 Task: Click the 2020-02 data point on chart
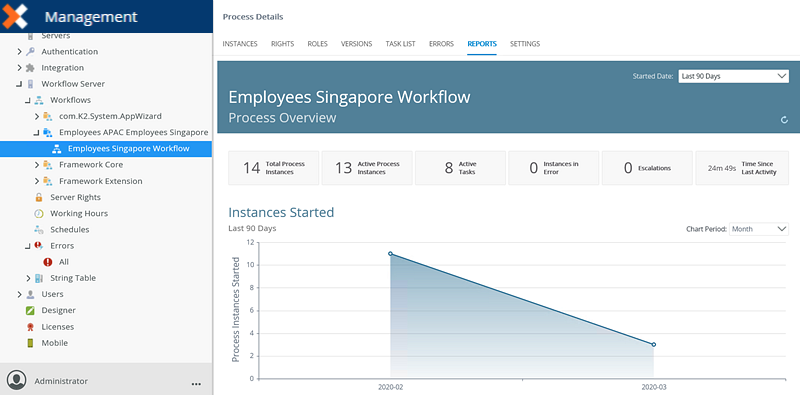(390, 254)
